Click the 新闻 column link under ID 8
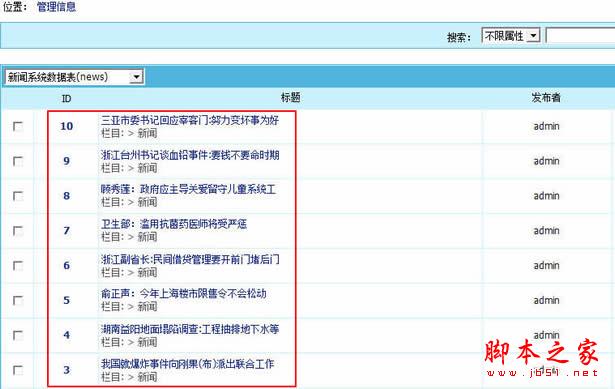This screenshot has height=389, width=615. click(147, 202)
